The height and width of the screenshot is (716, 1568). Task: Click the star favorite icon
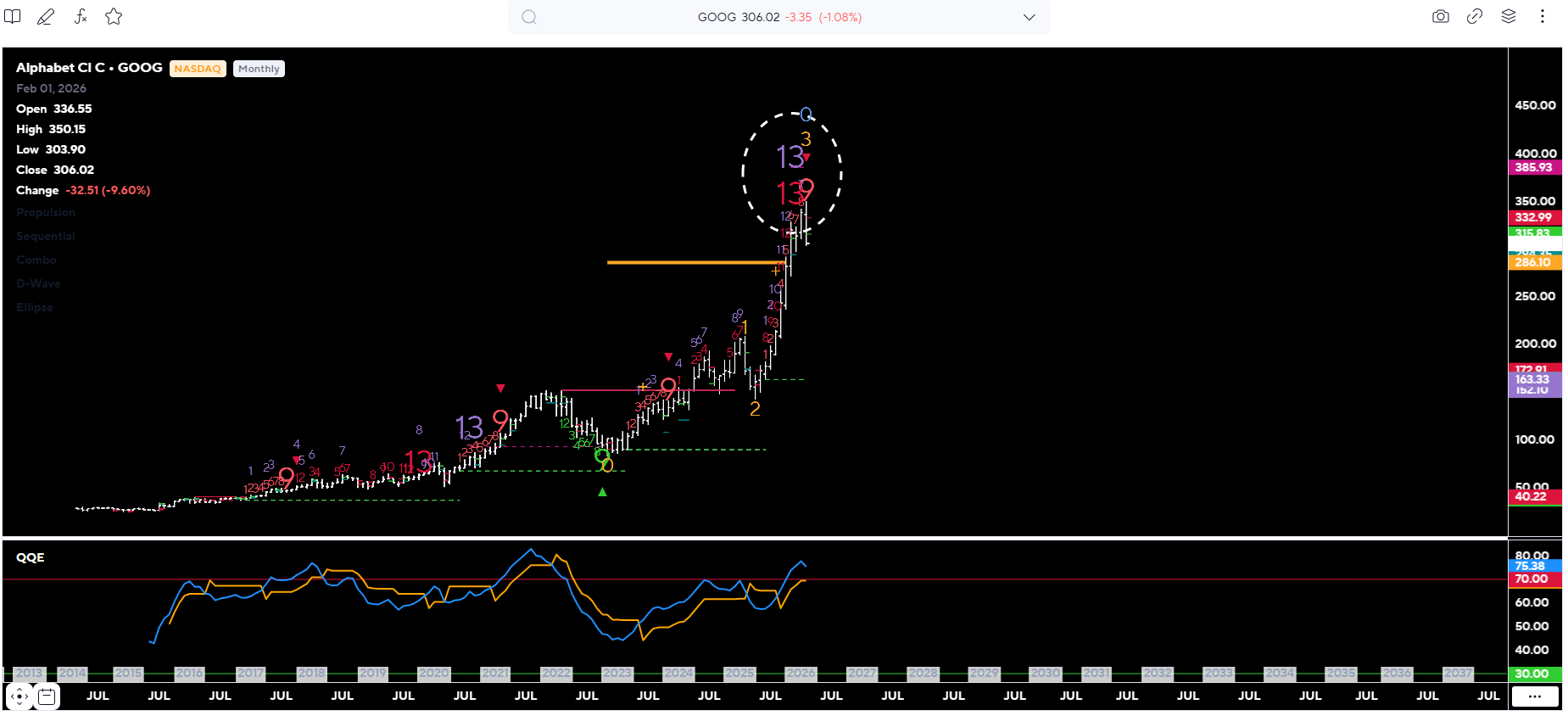pos(114,17)
